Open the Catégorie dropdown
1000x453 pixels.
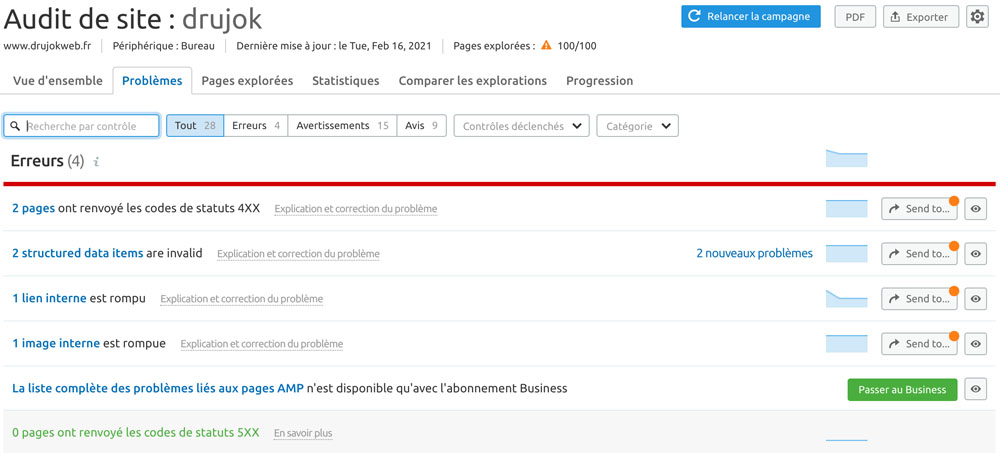click(x=637, y=126)
